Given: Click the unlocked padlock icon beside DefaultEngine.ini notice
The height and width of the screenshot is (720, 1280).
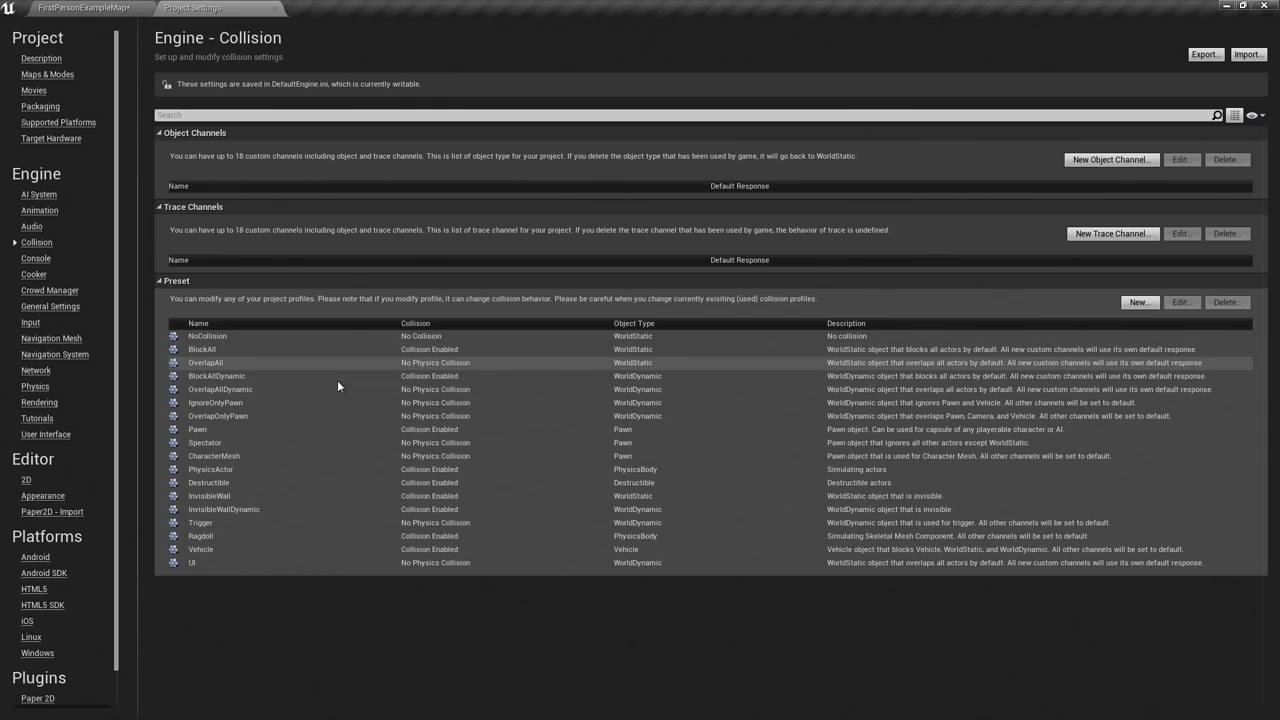Looking at the screenshot, I should [167, 85].
